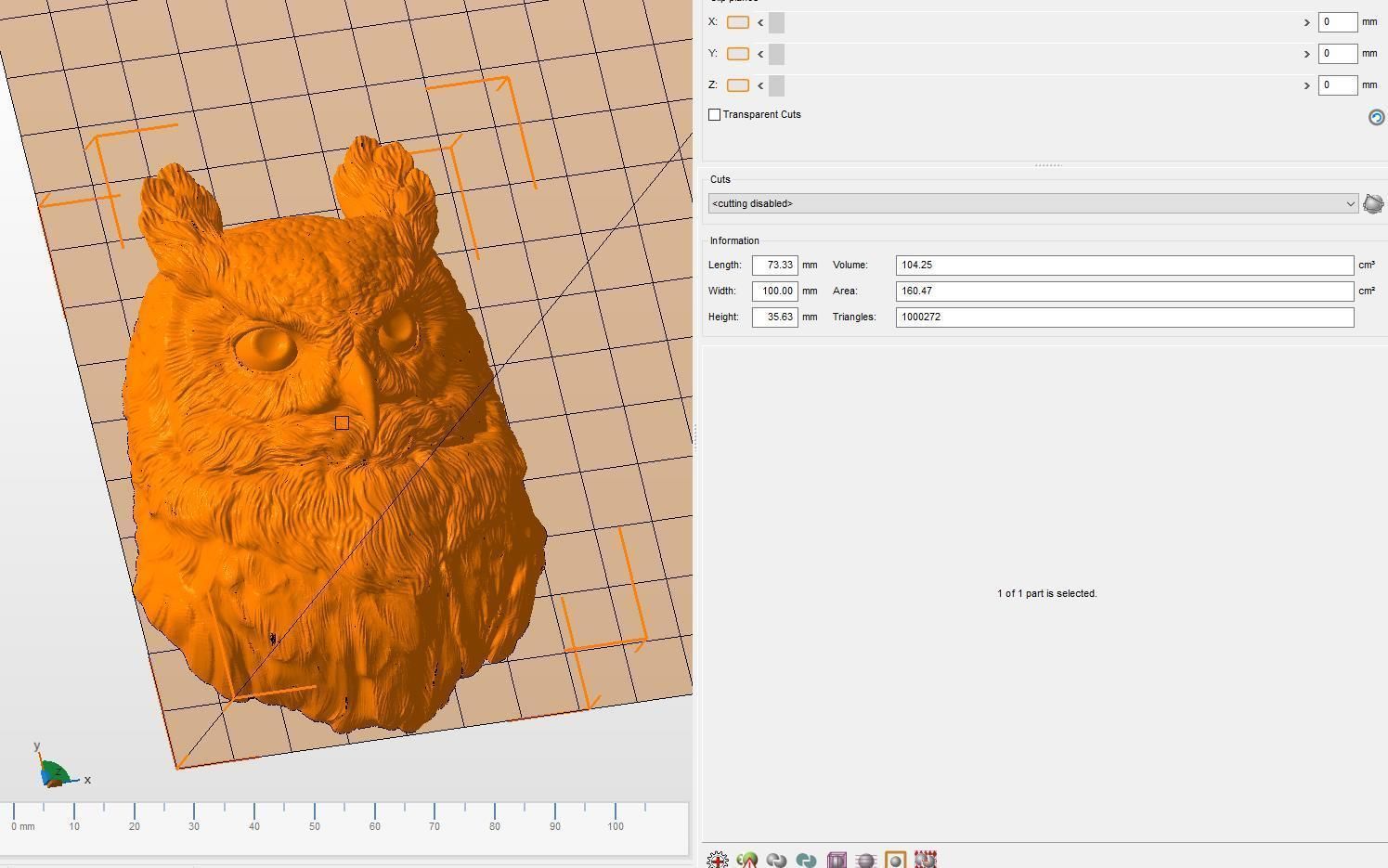Click the Length value field 73.33
1388x868 pixels.
pyautogui.click(x=774, y=266)
